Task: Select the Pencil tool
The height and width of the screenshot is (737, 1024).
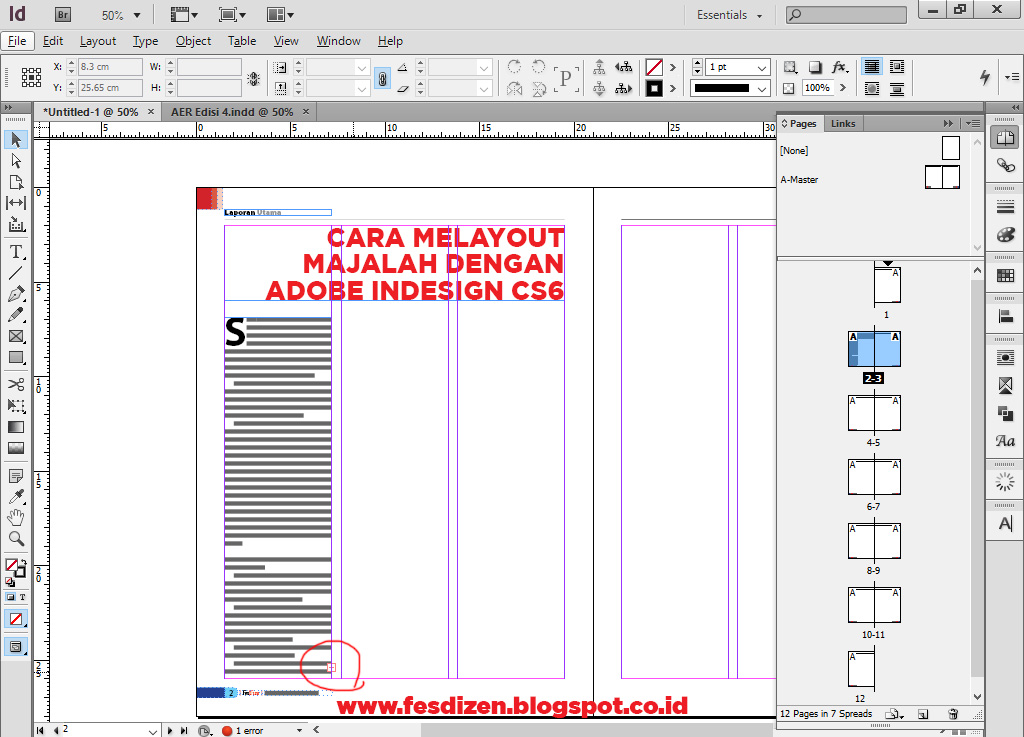Action: tap(16, 315)
